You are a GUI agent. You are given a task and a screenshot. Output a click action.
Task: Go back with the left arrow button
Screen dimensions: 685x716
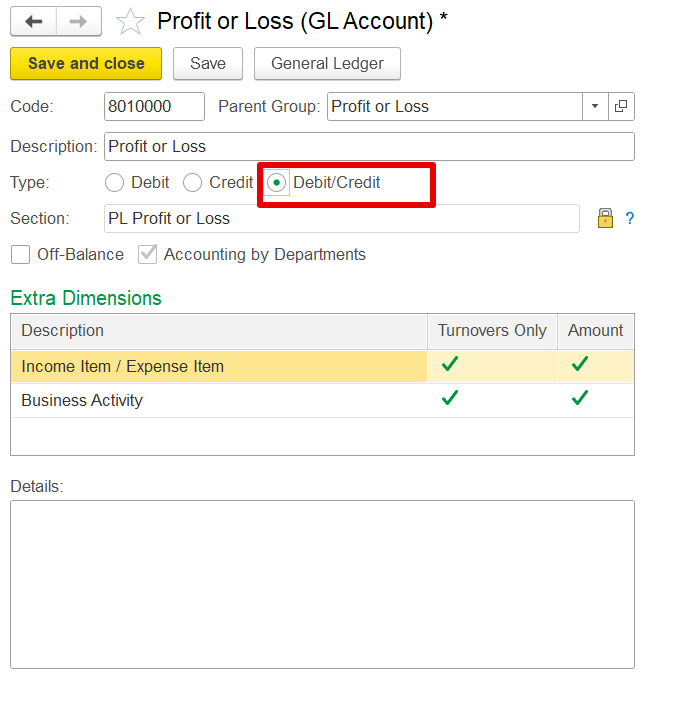point(33,21)
